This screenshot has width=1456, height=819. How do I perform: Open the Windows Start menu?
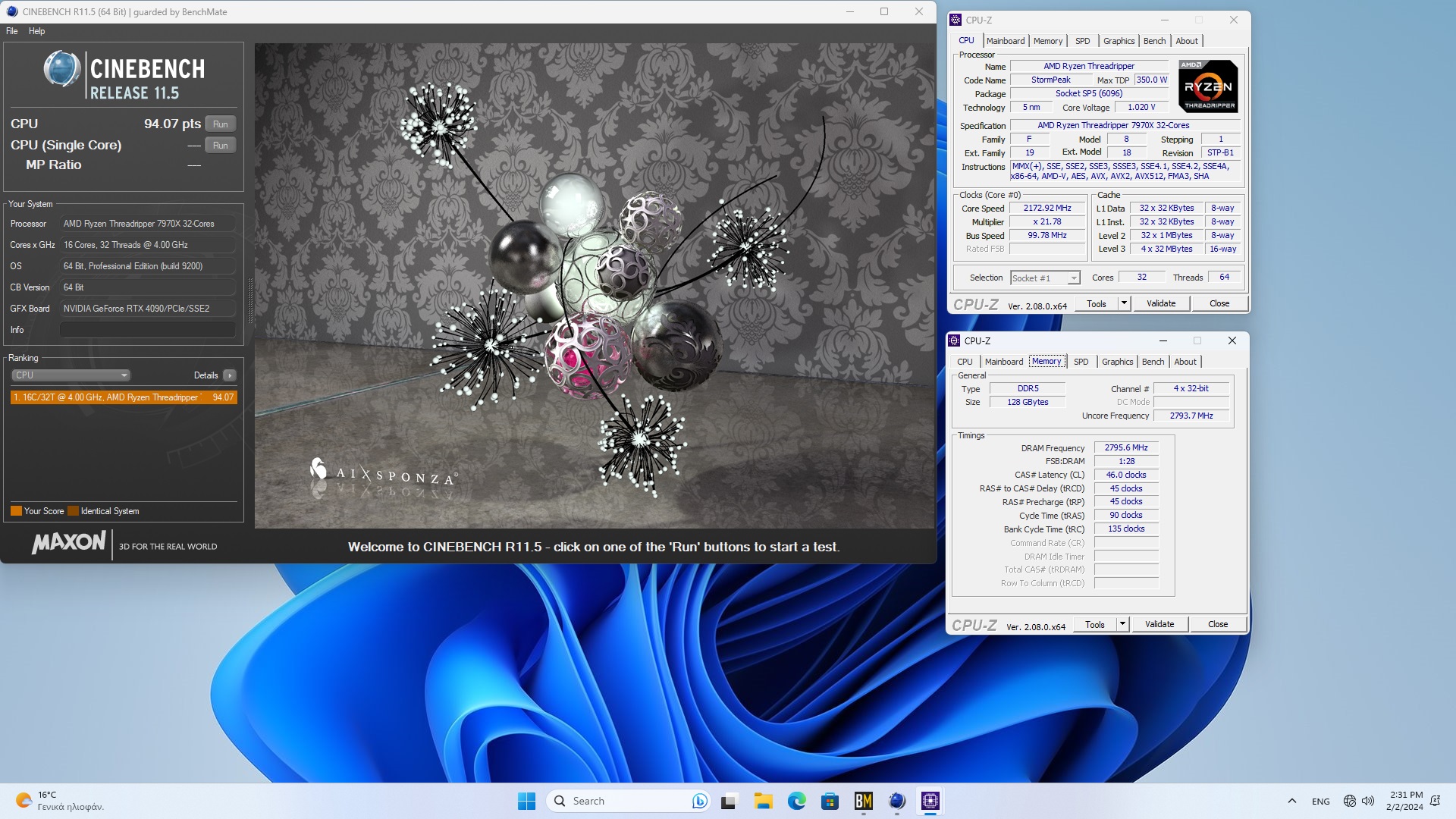coord(526,801)
